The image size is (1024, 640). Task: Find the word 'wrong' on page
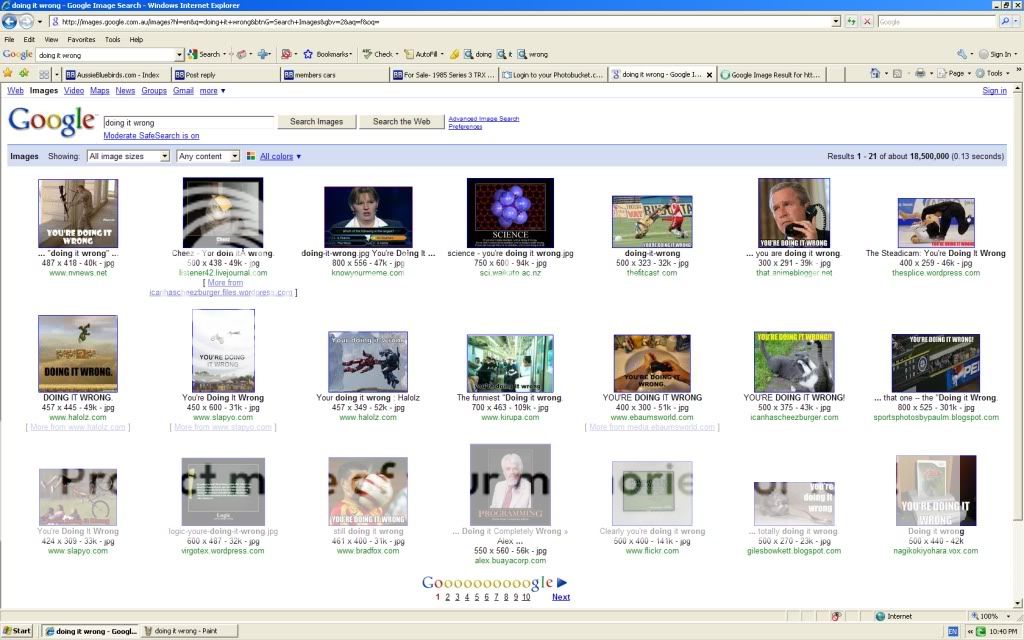pyautogui.click(x=532, y=54)
